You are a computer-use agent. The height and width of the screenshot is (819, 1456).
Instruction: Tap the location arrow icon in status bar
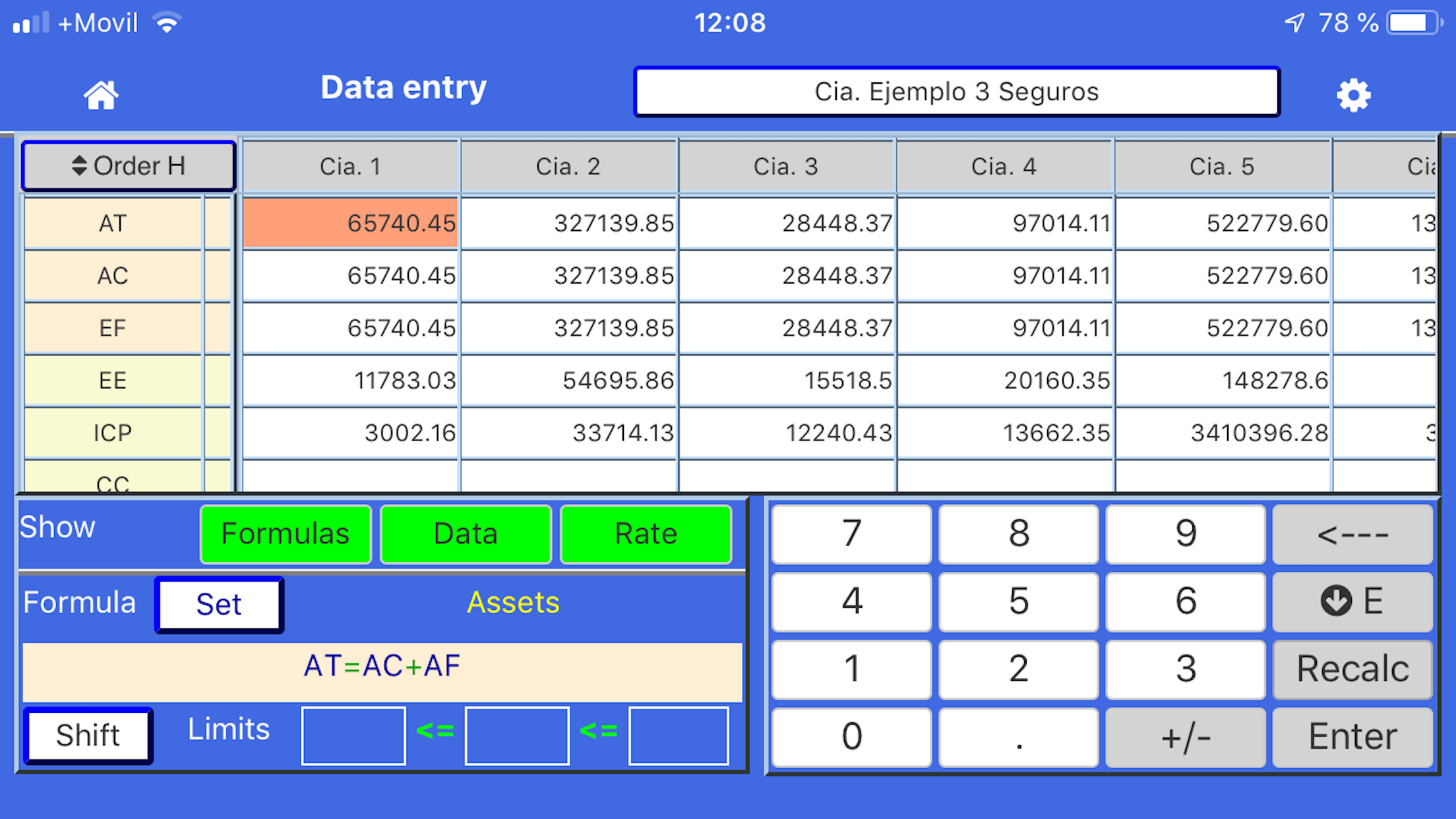1294,23
